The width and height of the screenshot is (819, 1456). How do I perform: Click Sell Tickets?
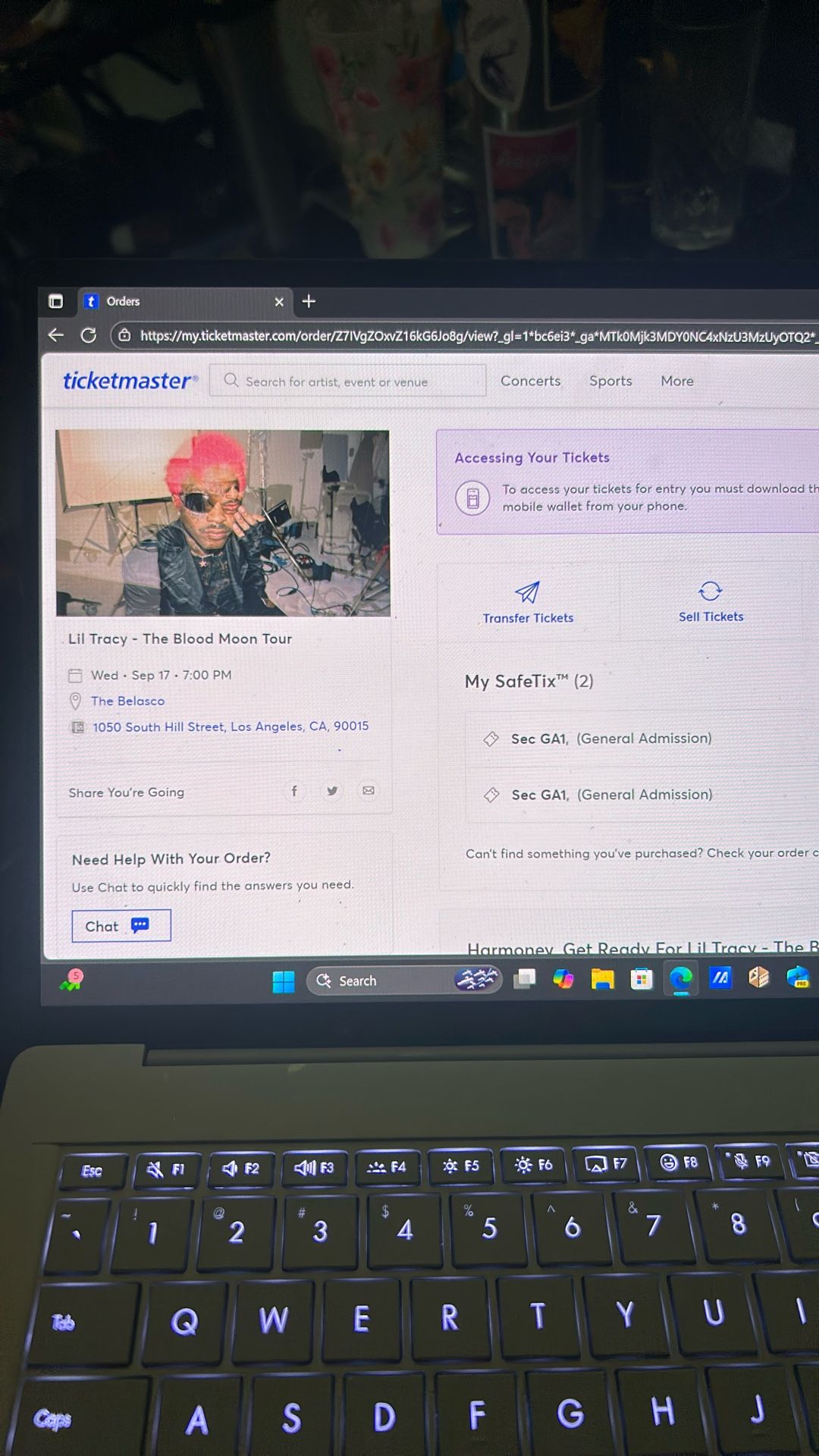tap(711, 602)
